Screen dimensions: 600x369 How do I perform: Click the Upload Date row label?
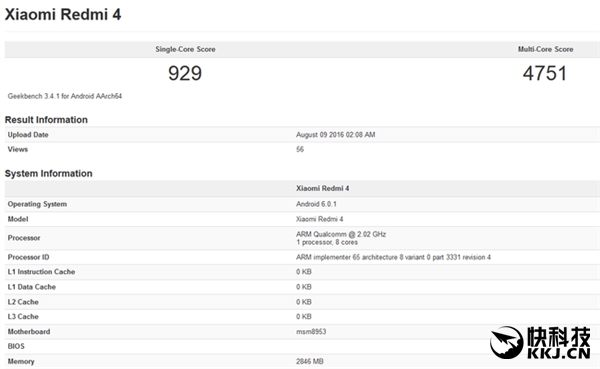click(x=28, y=135)
